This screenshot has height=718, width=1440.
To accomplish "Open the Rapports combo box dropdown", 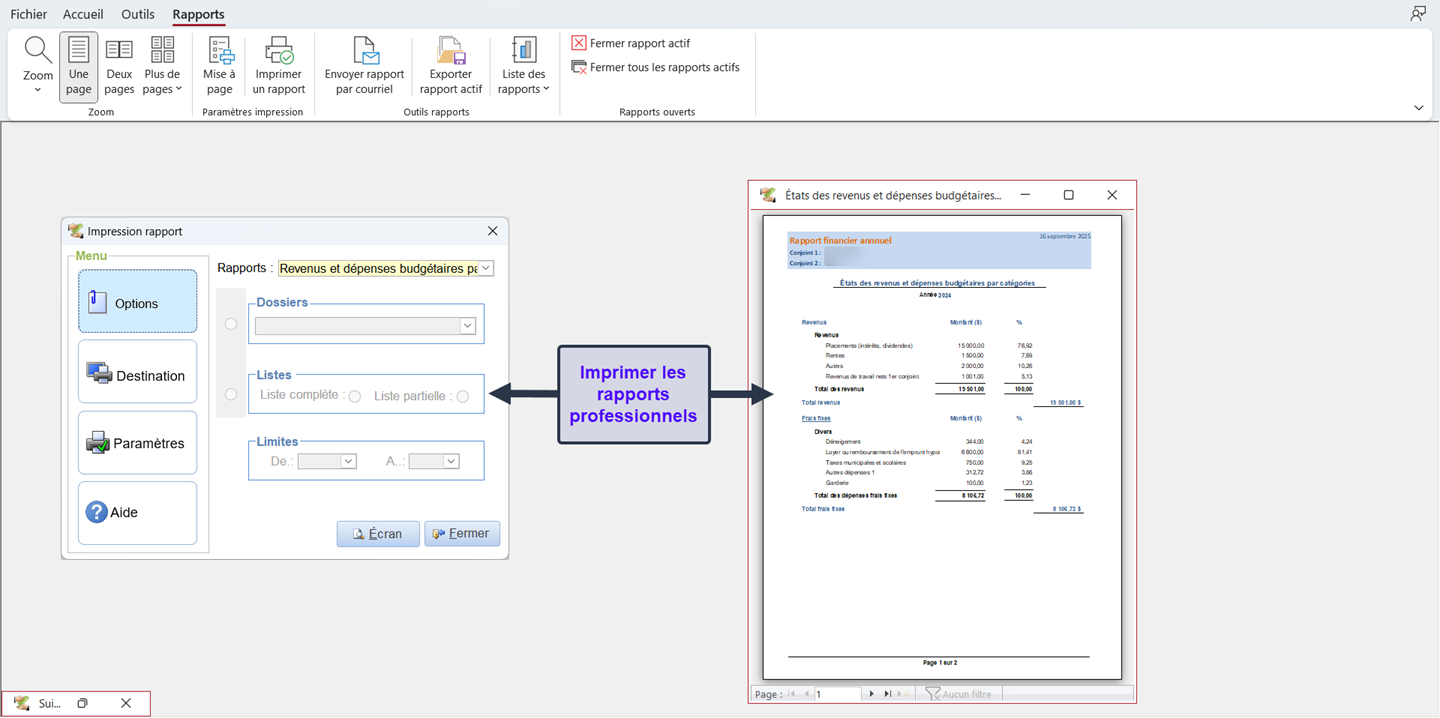I will [x=486, y=268].
